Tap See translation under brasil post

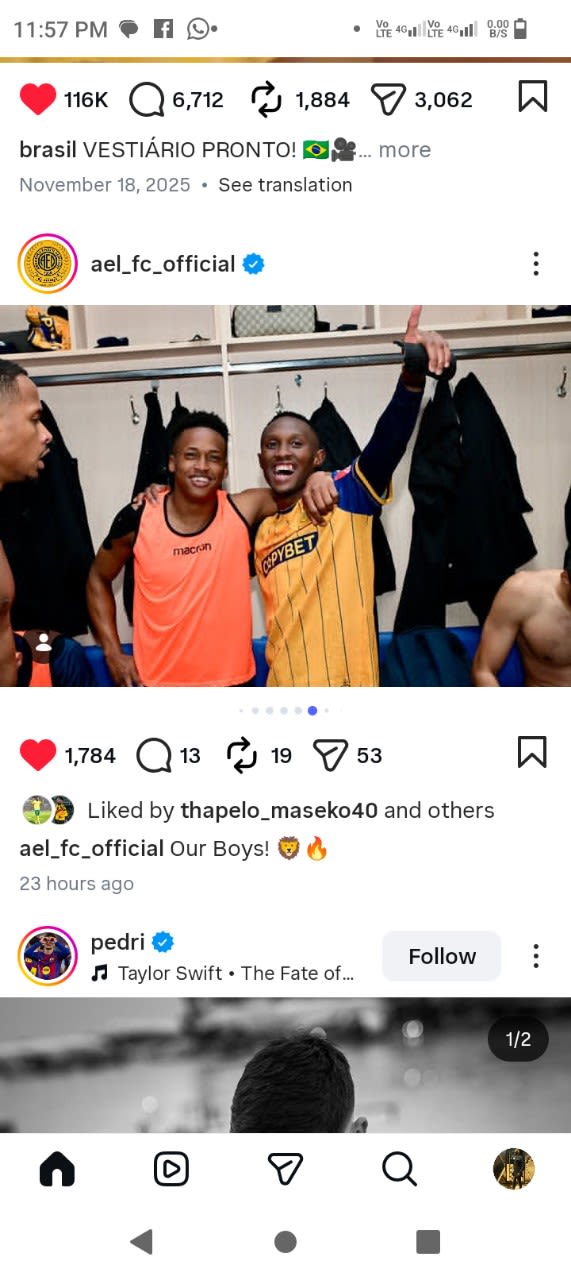(285, 185)
